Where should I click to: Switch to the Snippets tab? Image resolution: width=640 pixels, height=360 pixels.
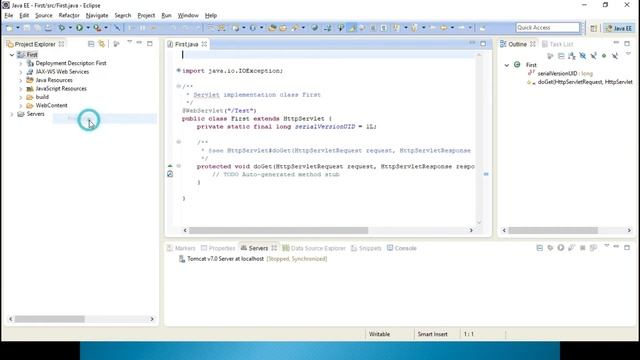point(366,248)
